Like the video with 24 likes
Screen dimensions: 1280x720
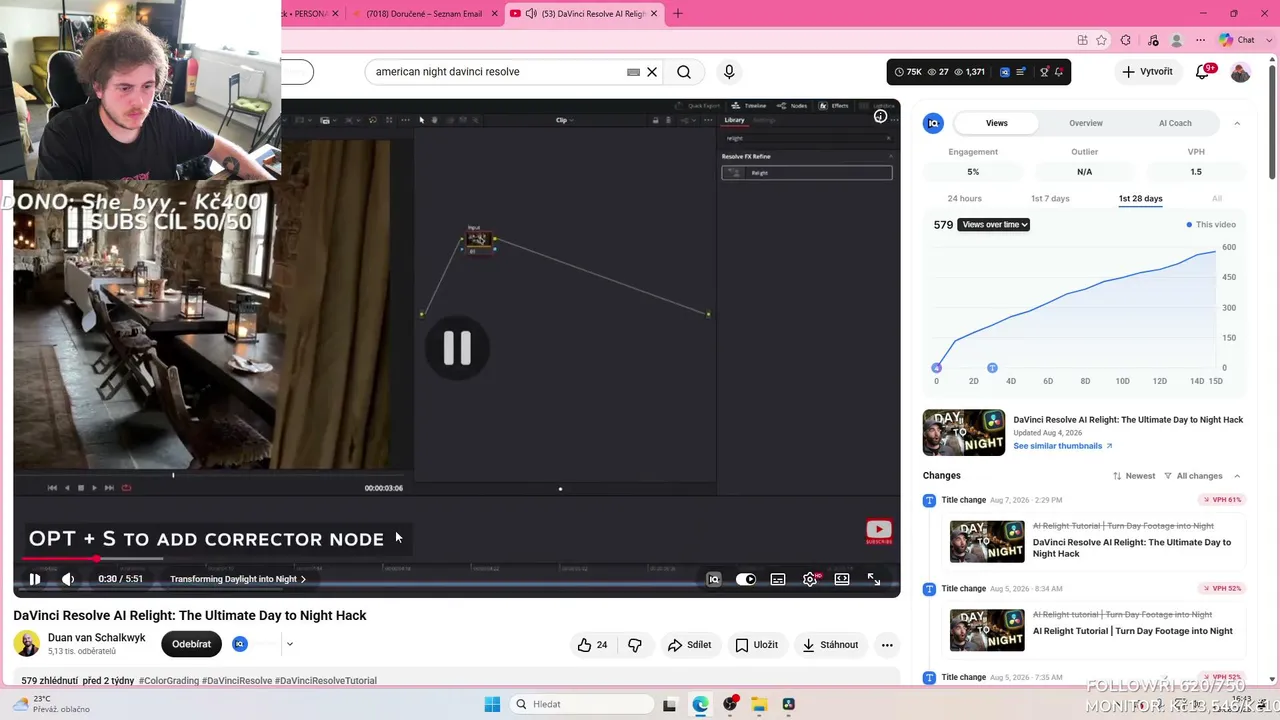pos(592,645)
